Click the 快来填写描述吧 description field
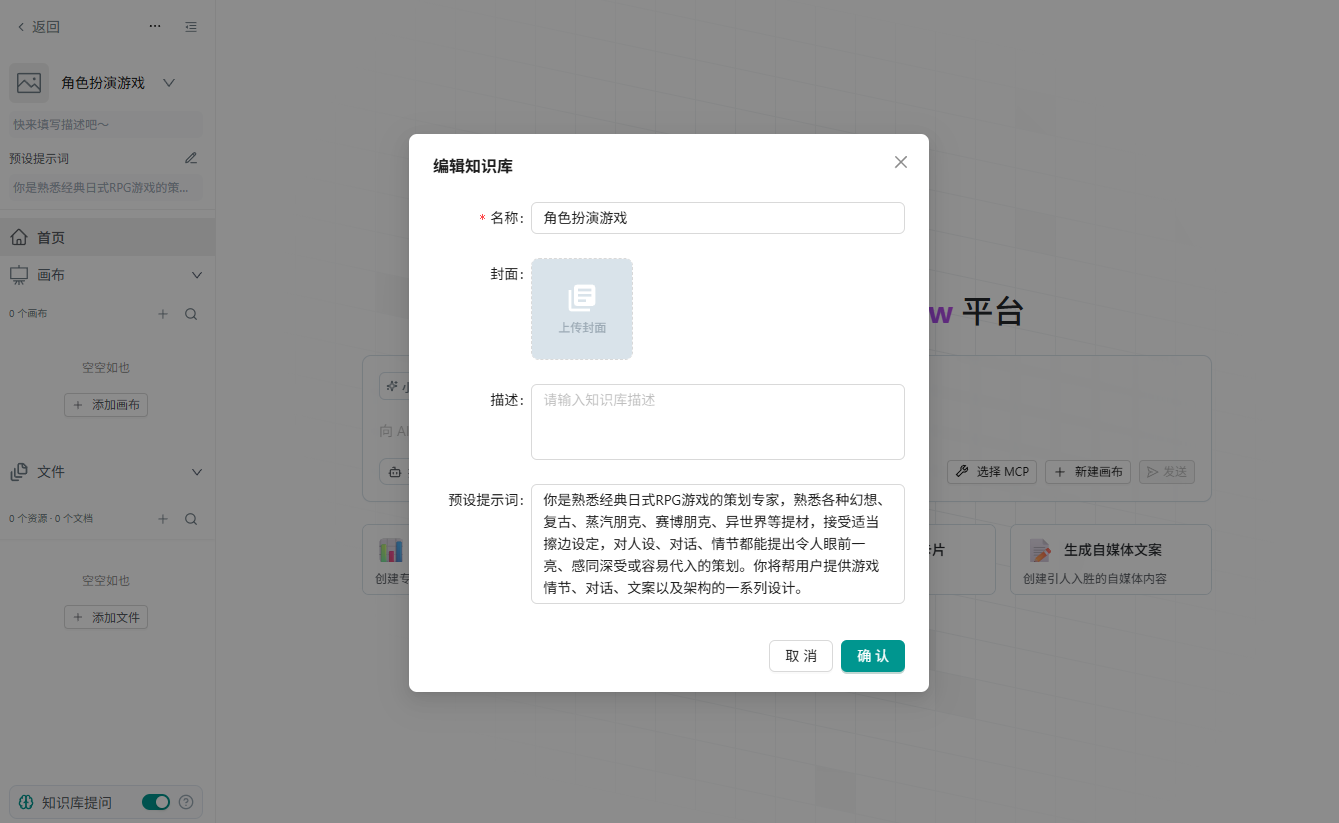This screenshot has height=823, width=1339. tap(106, 125)
